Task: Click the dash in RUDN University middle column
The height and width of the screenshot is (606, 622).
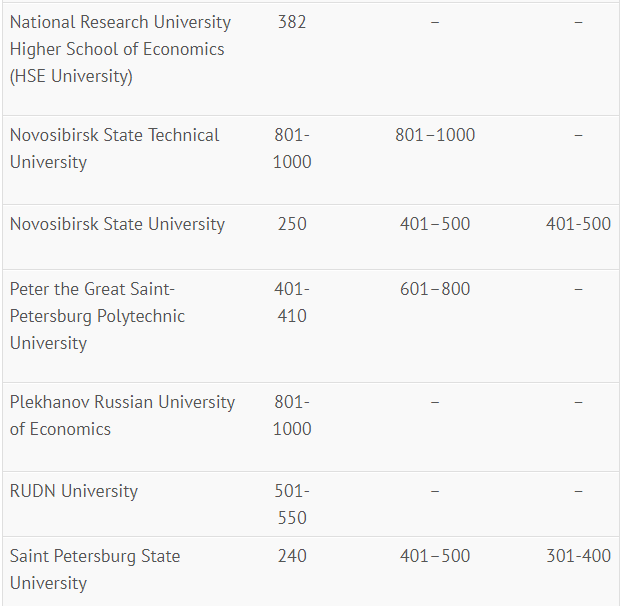Action: coord(435,491)
